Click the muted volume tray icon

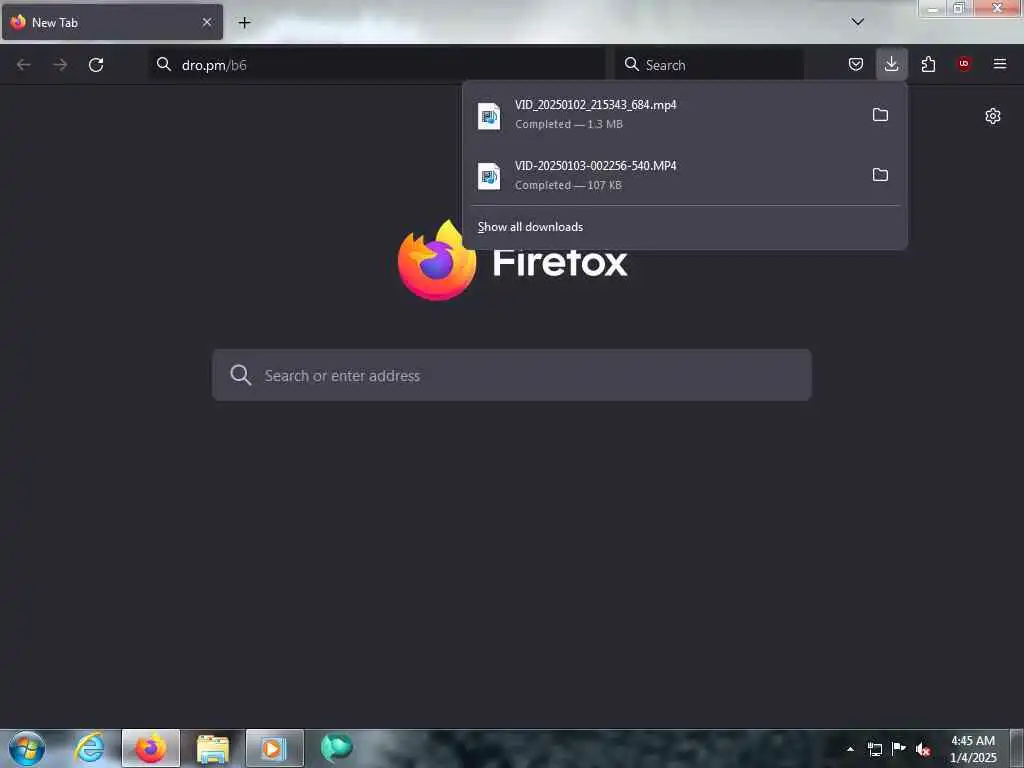[923, 749]
